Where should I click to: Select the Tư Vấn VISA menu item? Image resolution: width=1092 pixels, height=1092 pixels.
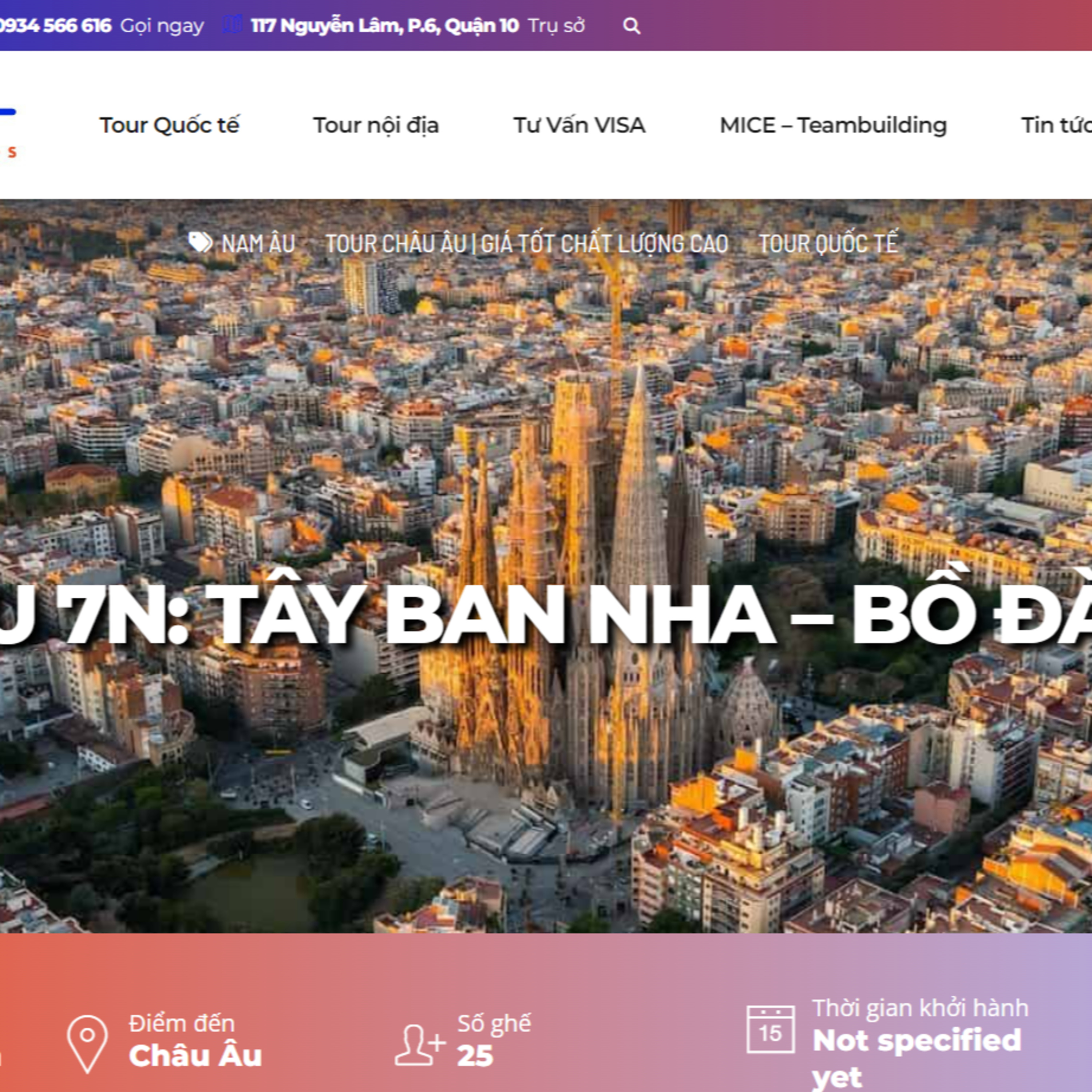[579, 126]
